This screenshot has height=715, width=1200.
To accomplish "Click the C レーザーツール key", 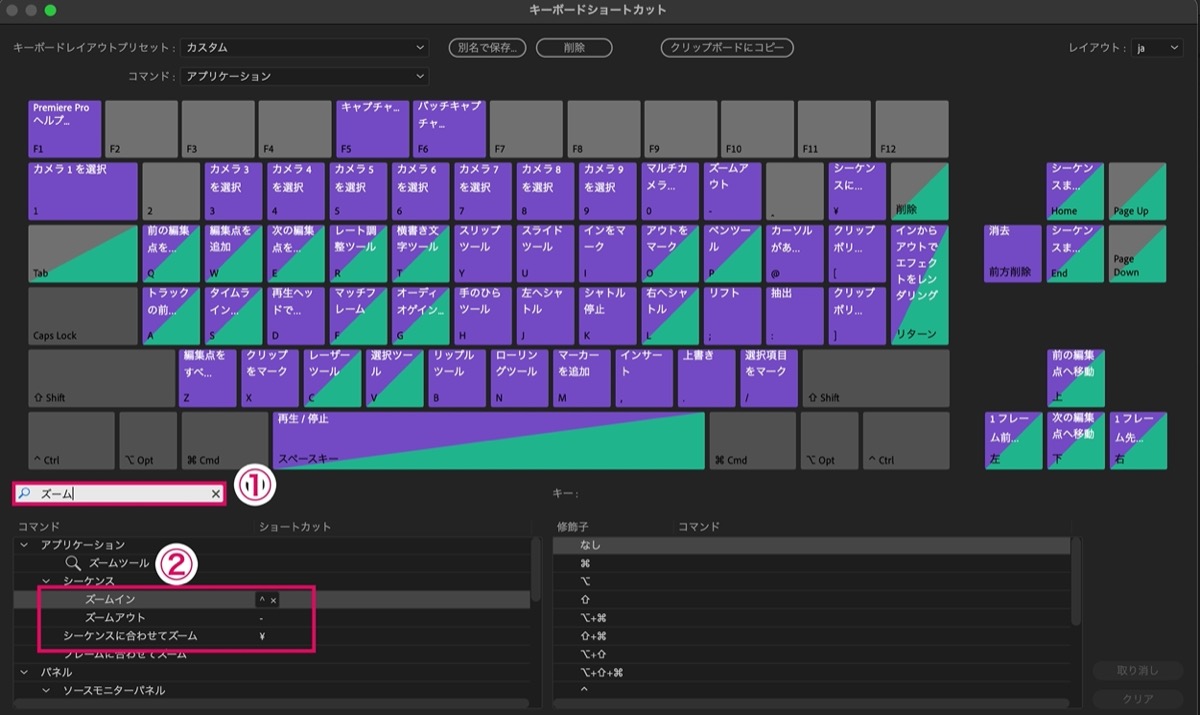I will 332,378.
